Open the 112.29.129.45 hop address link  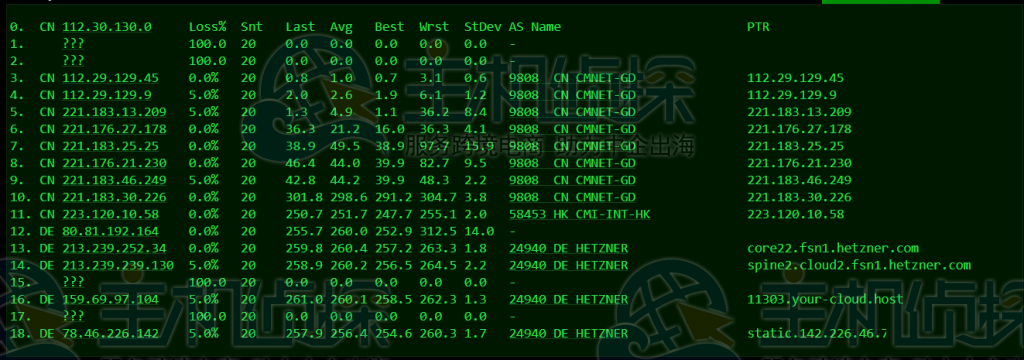pos(110,78)
